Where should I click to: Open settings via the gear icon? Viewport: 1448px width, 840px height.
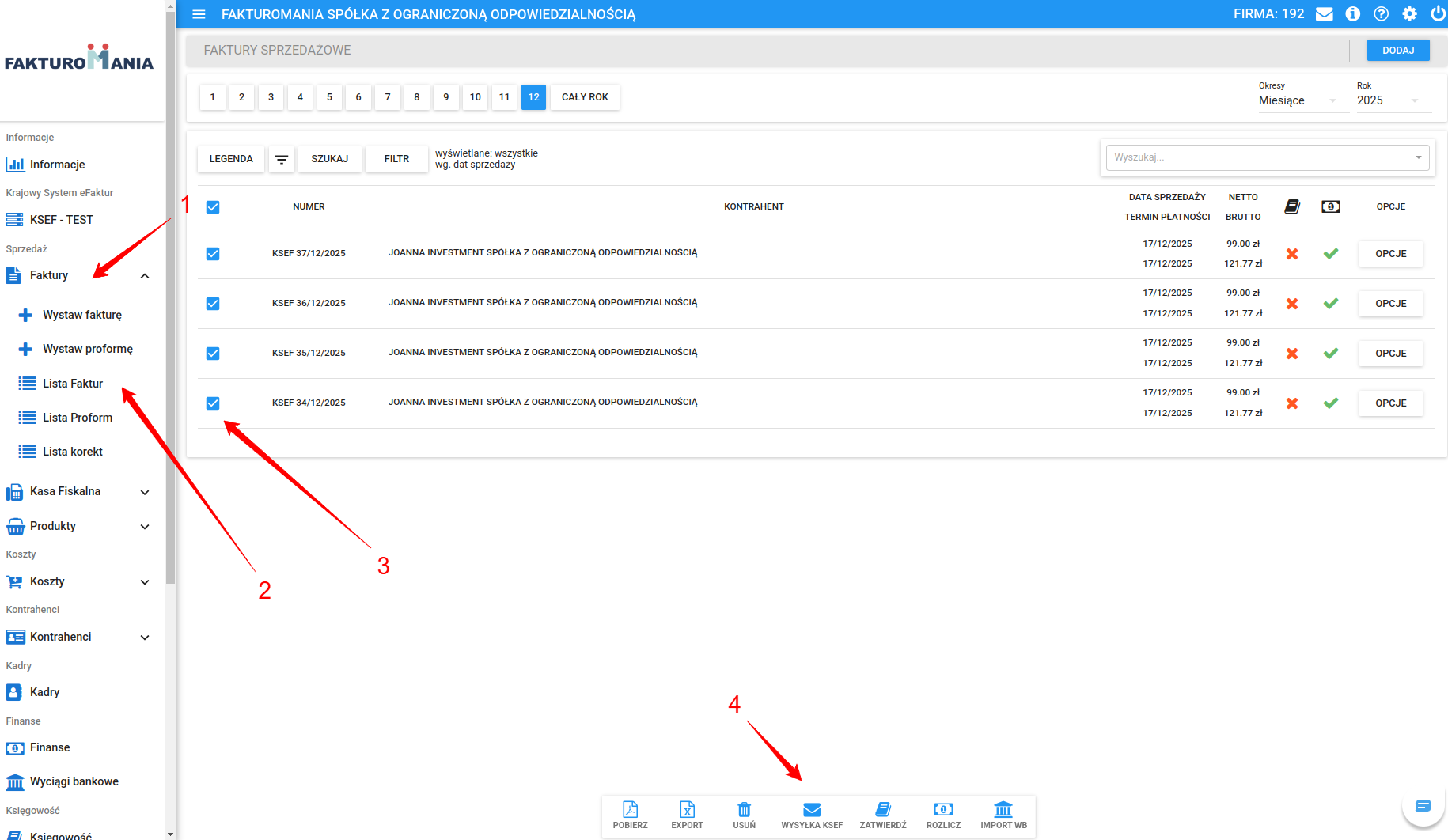click(x=1410, y=14)
